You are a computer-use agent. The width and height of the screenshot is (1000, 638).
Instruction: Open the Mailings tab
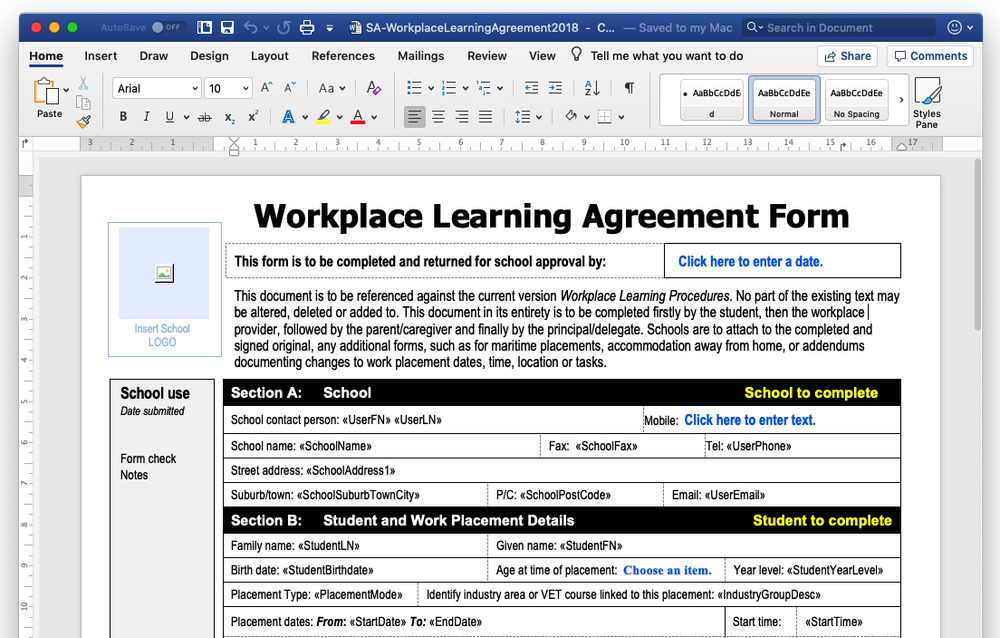[x=421, y=56]
